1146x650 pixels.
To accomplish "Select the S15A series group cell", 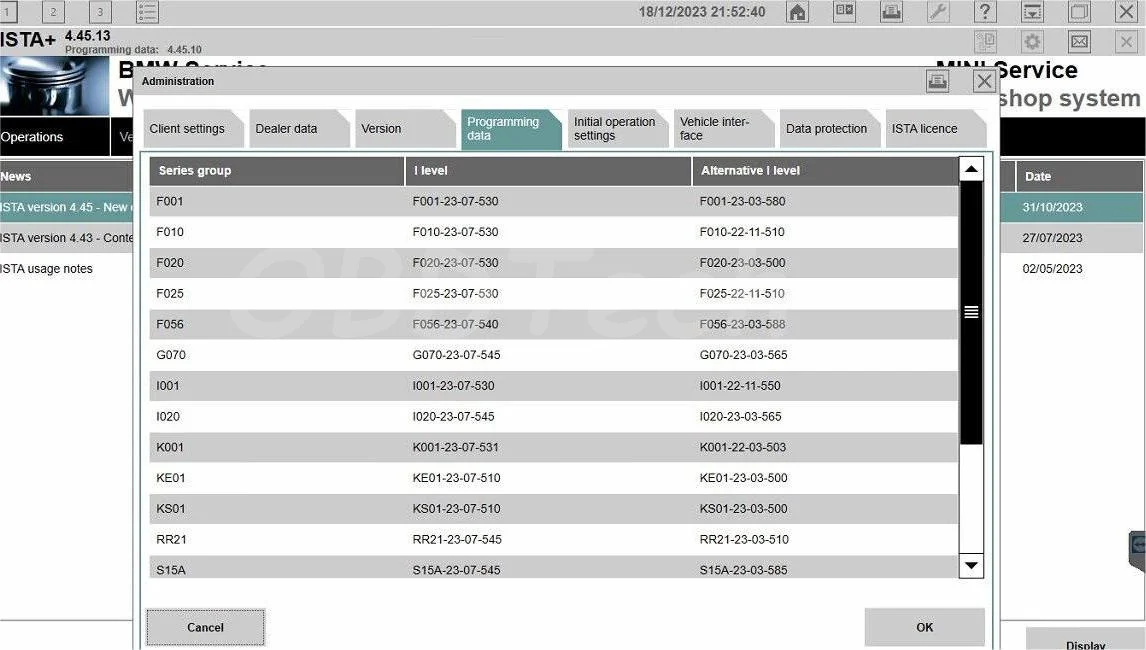I will 170,570.
